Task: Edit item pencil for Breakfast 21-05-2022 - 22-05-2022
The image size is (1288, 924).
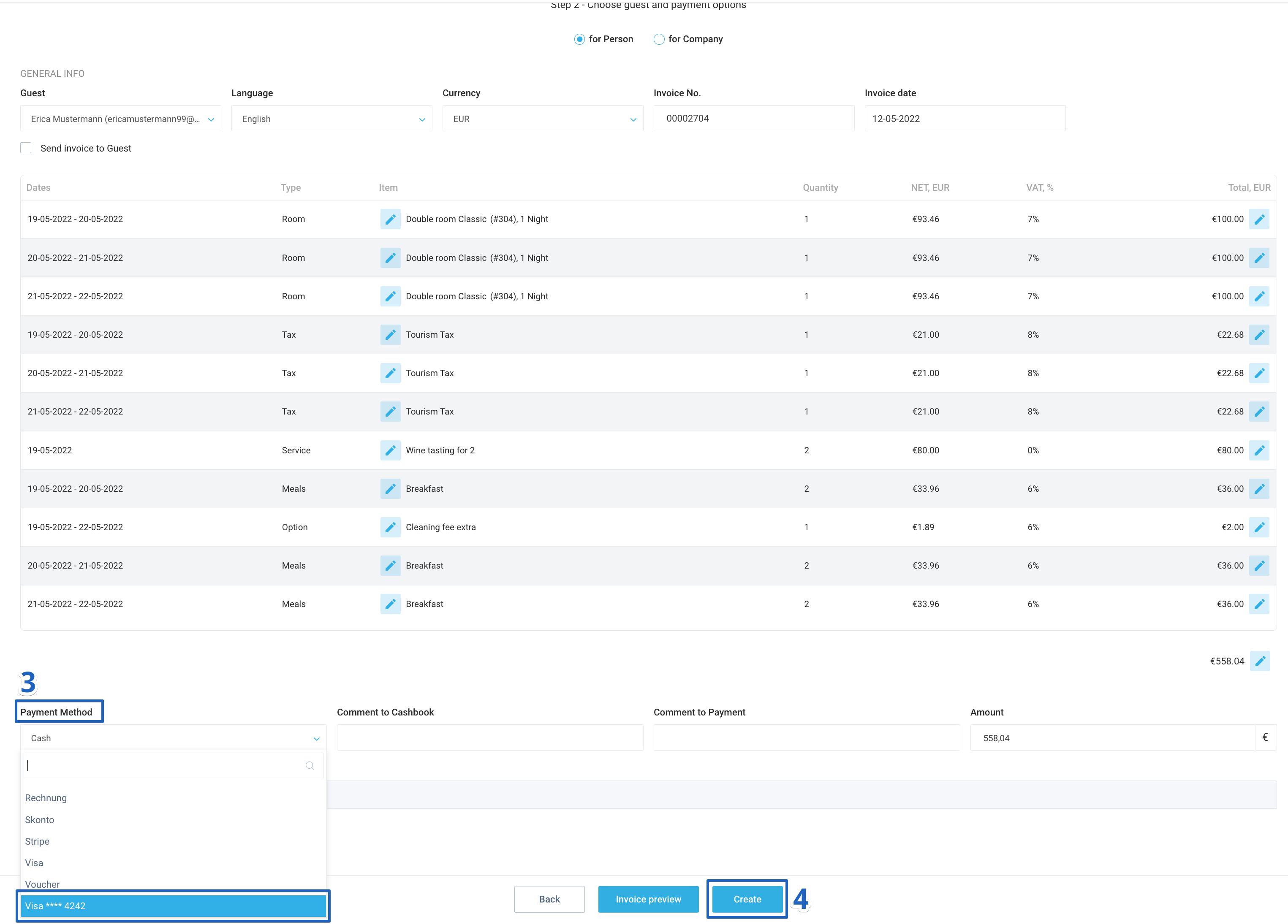Action: [x=390, y=604]
